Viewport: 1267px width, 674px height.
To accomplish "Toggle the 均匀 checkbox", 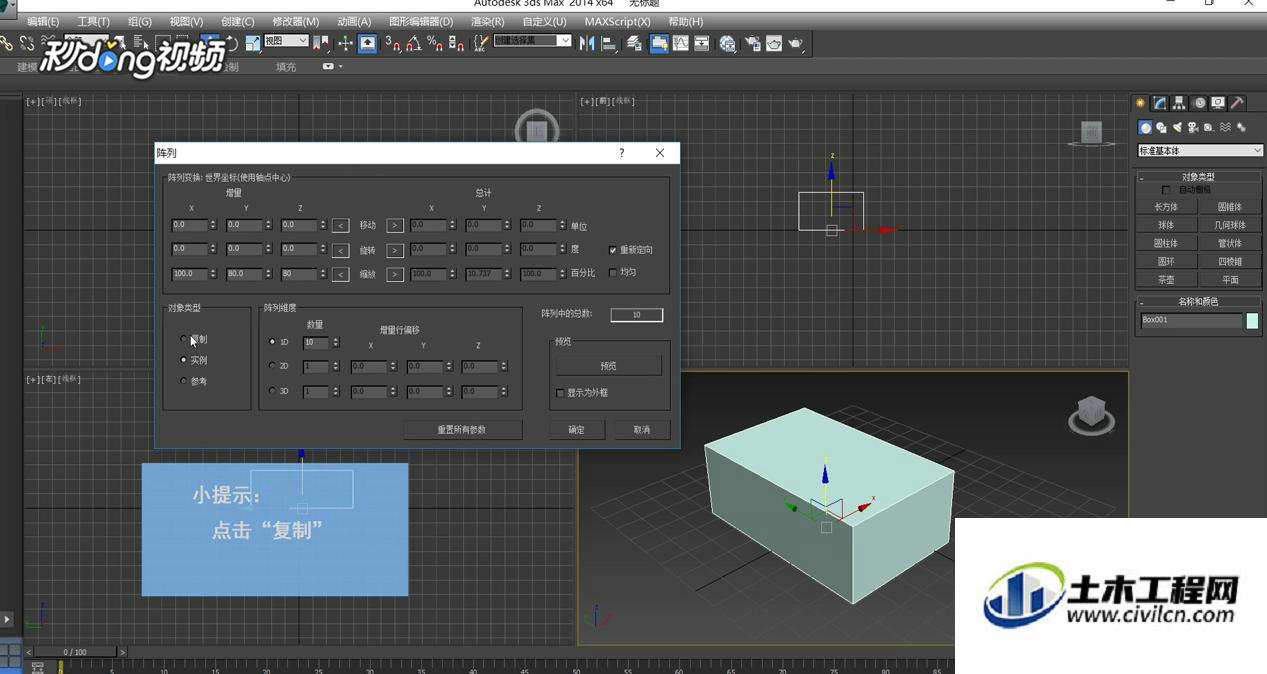I will [613, 272].
